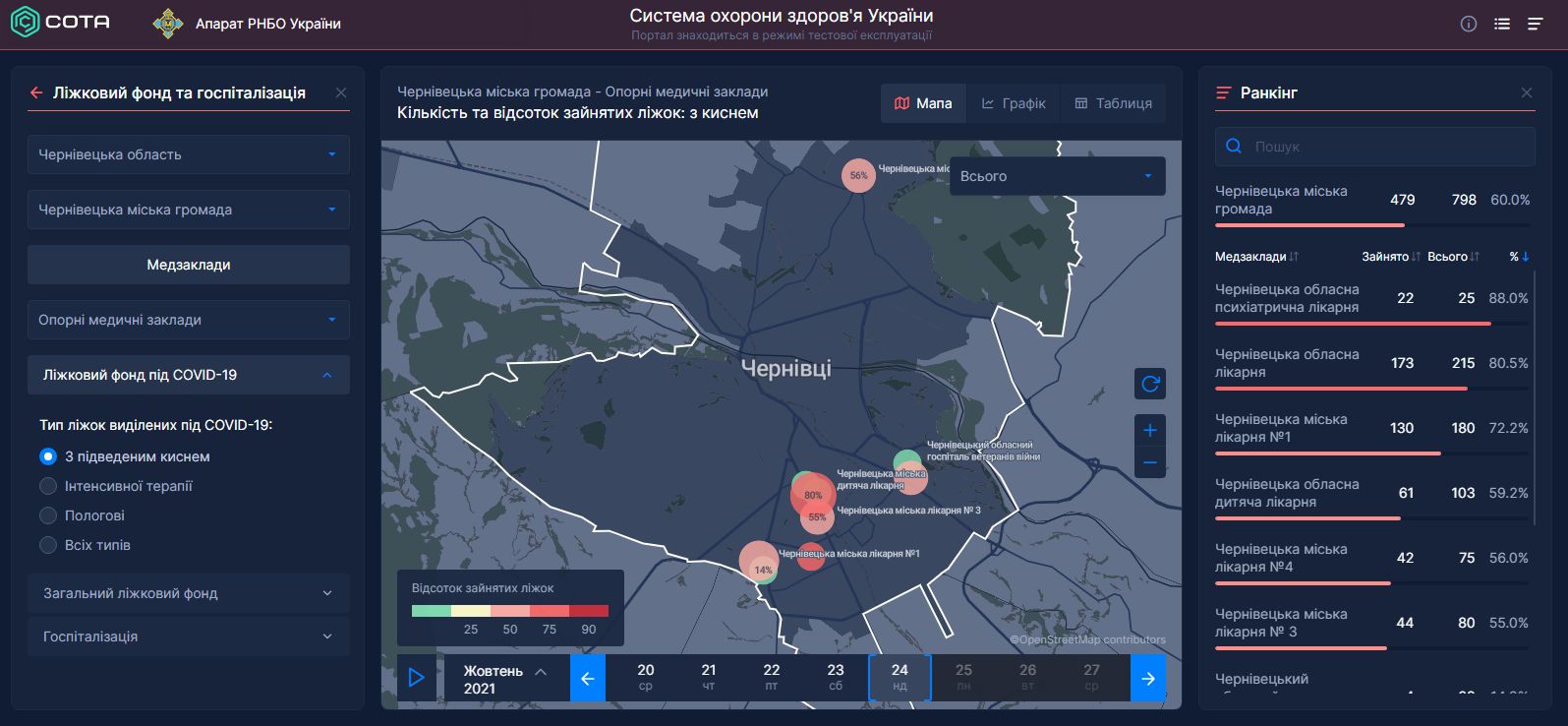Screen dimensions: 1568x726
Task: Open the Чернівецька область dropdown
Action: [x=189, y=154]
